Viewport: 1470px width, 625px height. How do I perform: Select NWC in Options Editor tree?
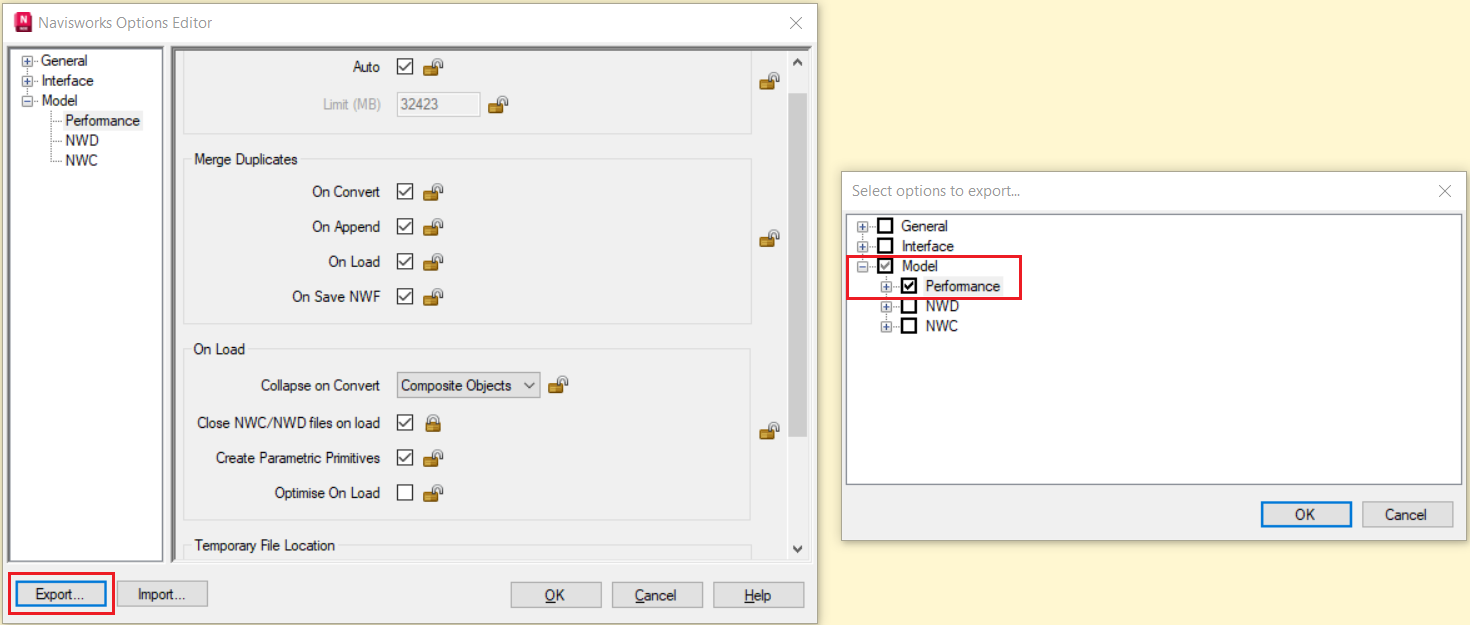tap(82, 161)
